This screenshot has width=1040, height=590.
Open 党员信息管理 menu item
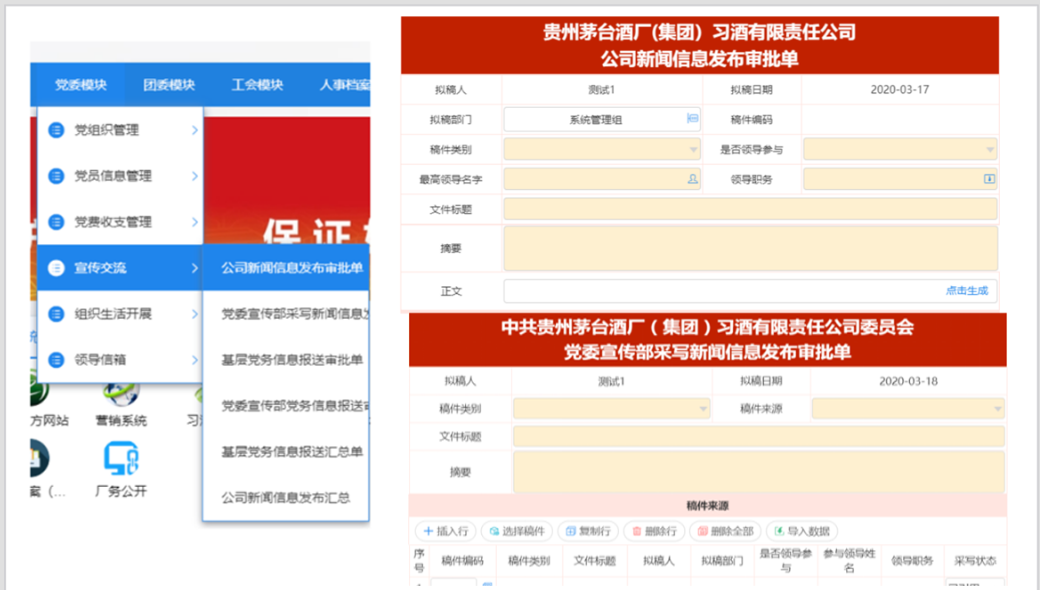click(x=120, y=176)
